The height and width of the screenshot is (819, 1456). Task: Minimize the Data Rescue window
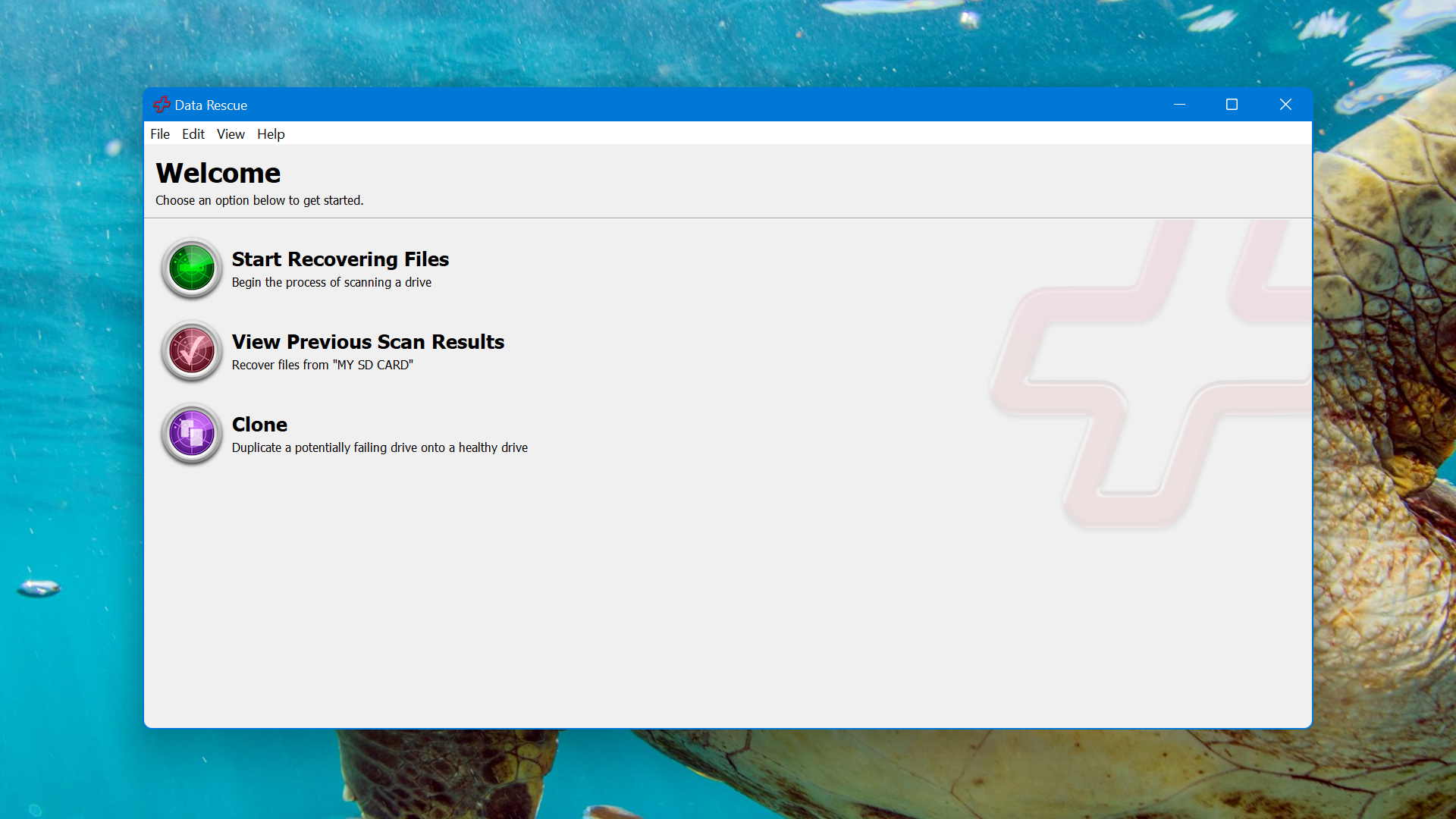click(x=1179, y=105)
